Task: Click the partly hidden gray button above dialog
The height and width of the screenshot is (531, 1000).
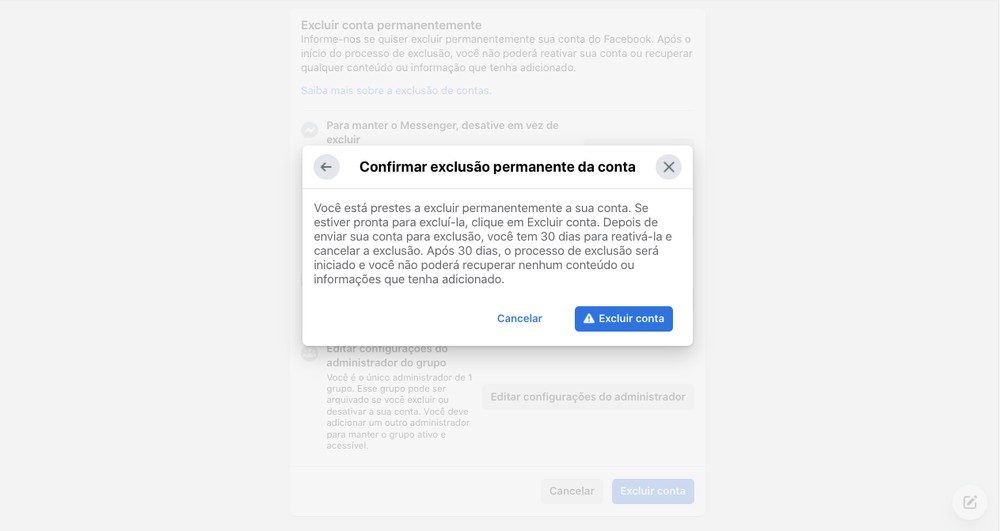Action: [x=638, y=142]
